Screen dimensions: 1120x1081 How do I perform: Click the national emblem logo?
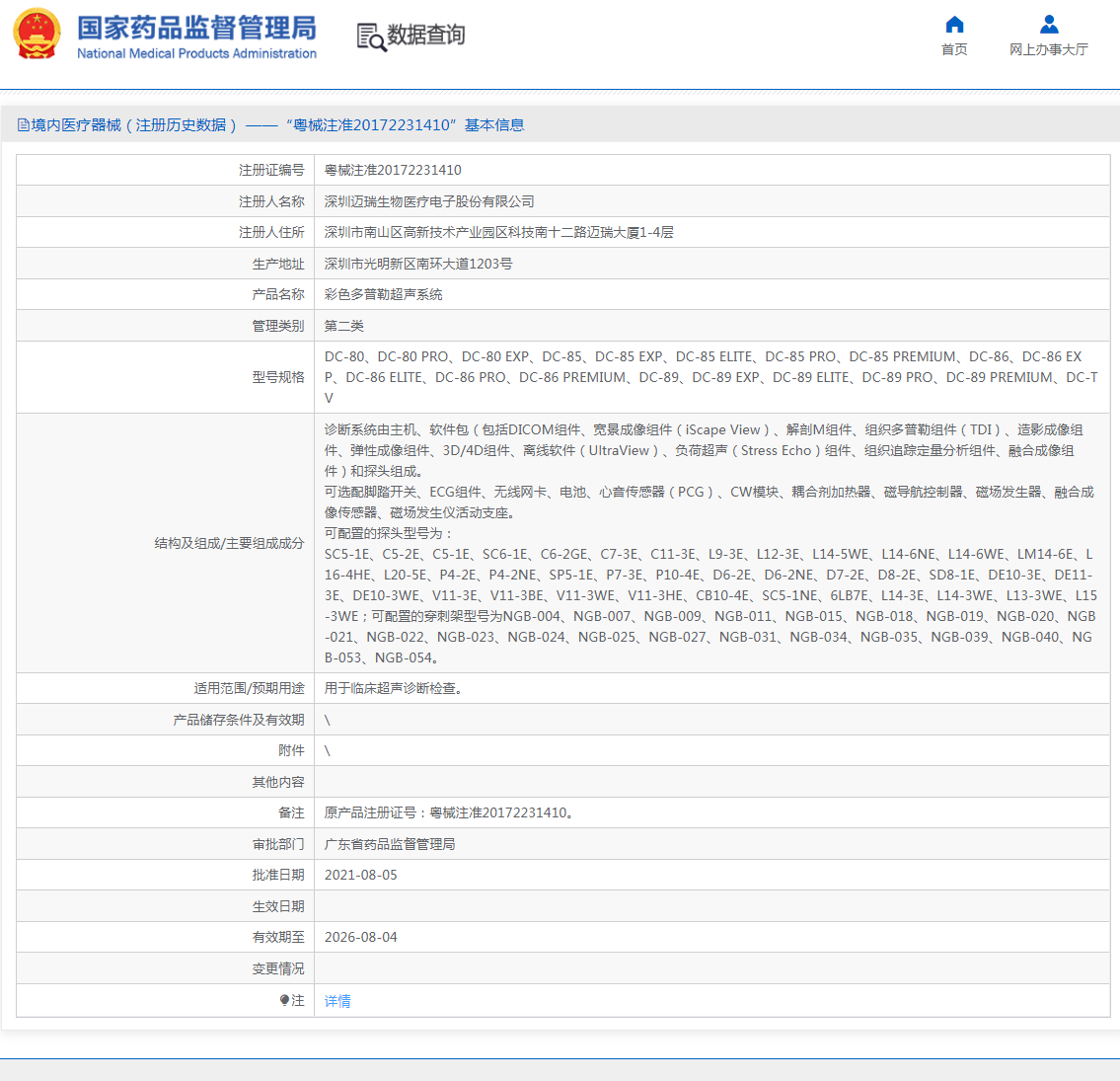[37, 34]
